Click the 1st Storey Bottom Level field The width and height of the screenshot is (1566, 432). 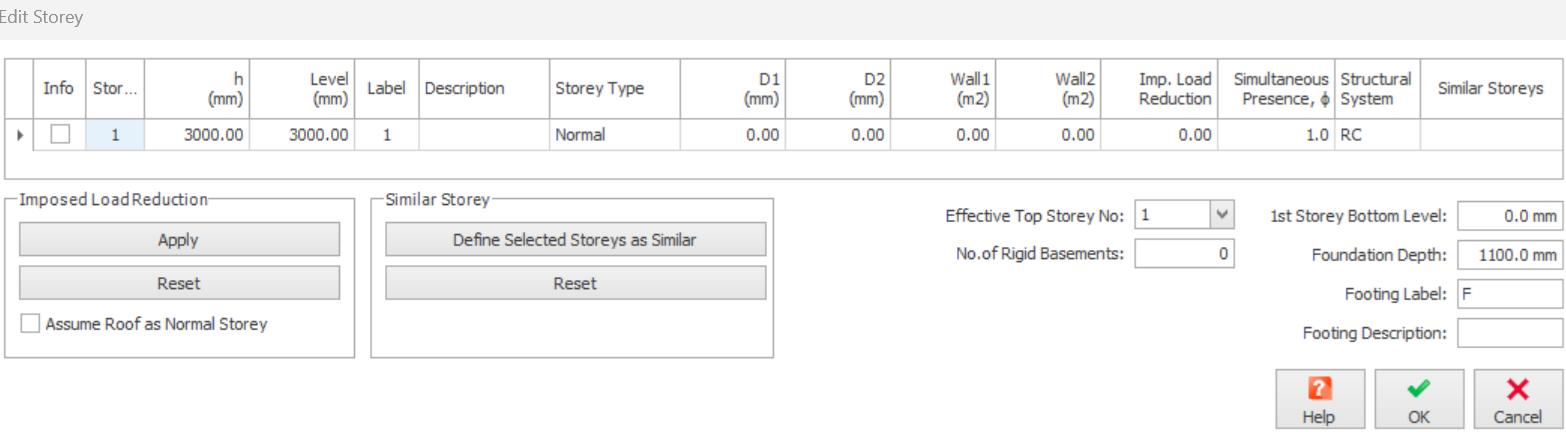click(1509, 215)
